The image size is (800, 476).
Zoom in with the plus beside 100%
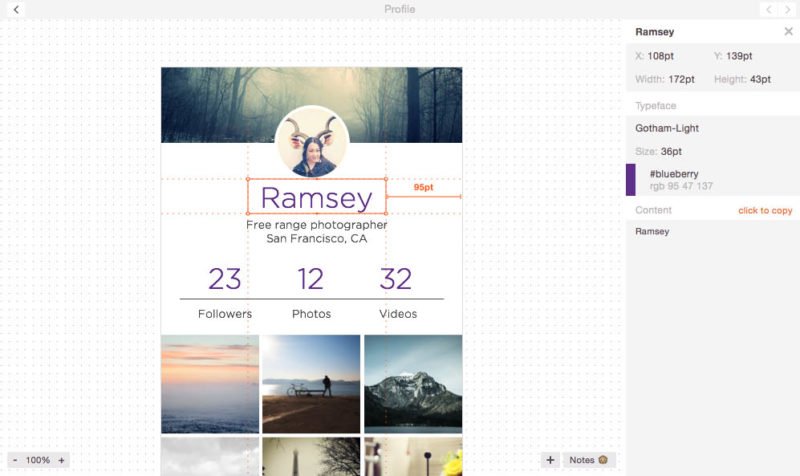[61, 460]
